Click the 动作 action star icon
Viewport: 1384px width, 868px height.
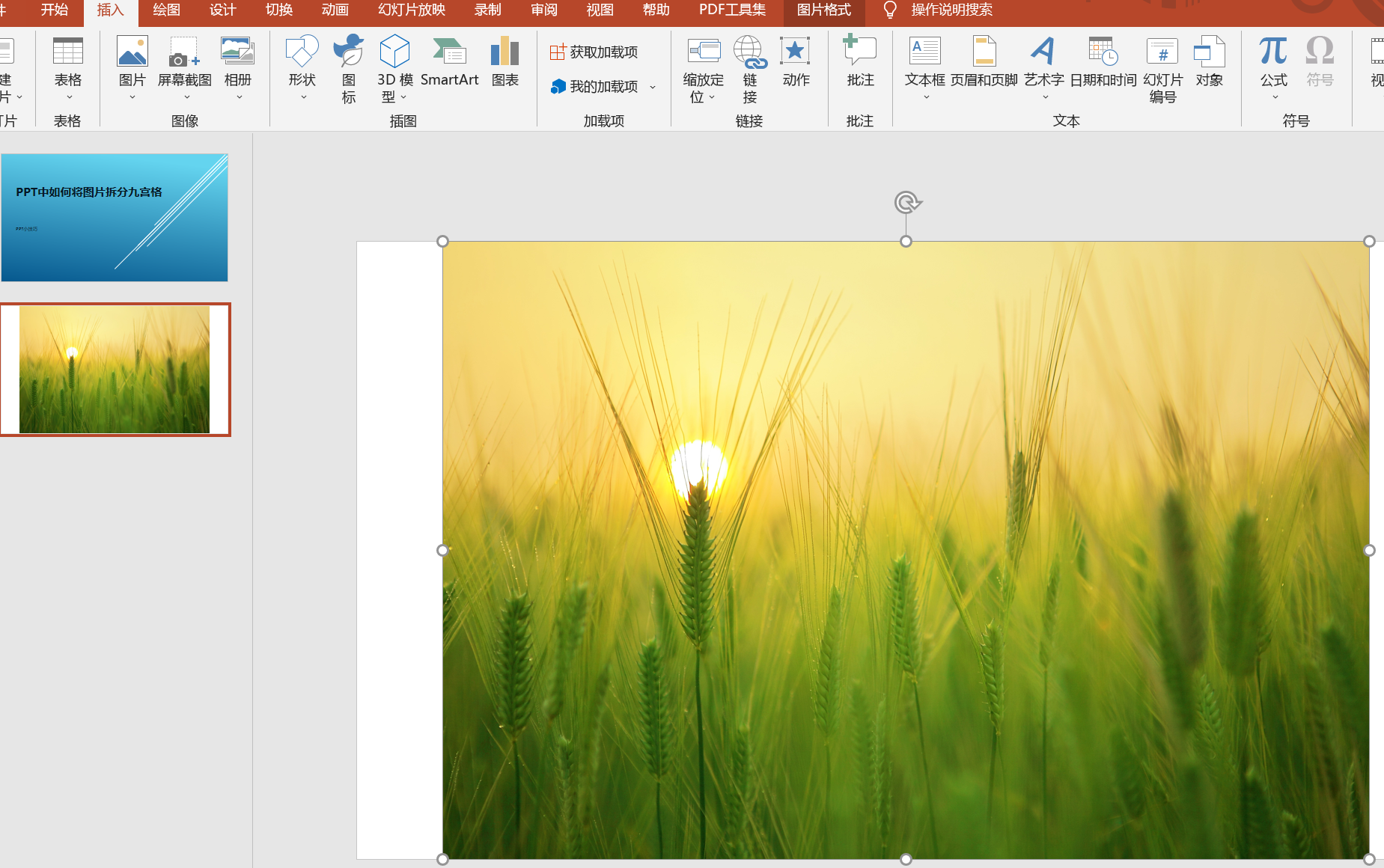796,52
